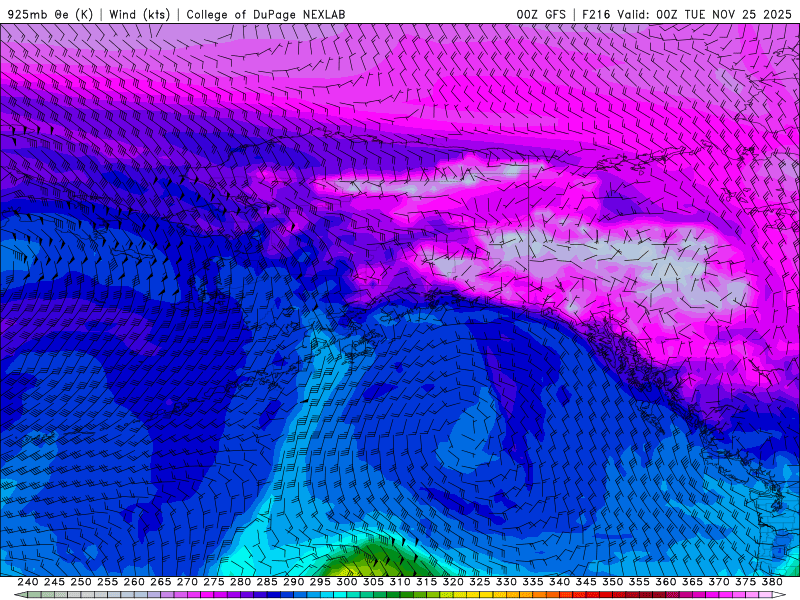Click the "Wind (kts)" header label
Viewport: 800px width, 600px height.
click(x=139, y=14)
